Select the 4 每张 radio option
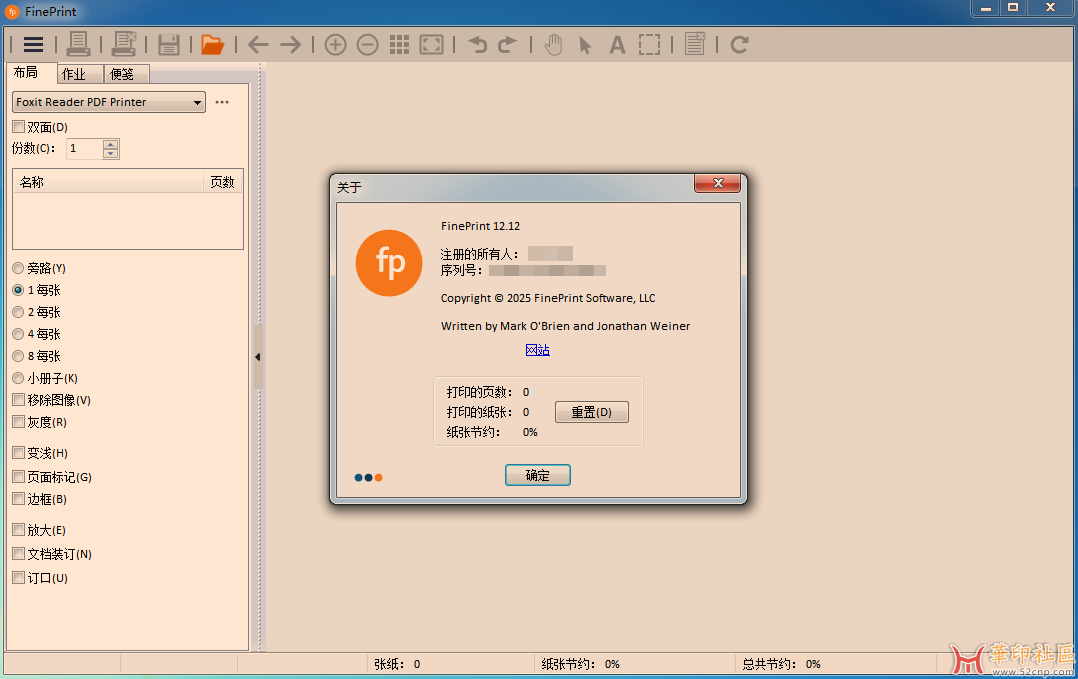1078x679 pixels. (x=19, y=334)
